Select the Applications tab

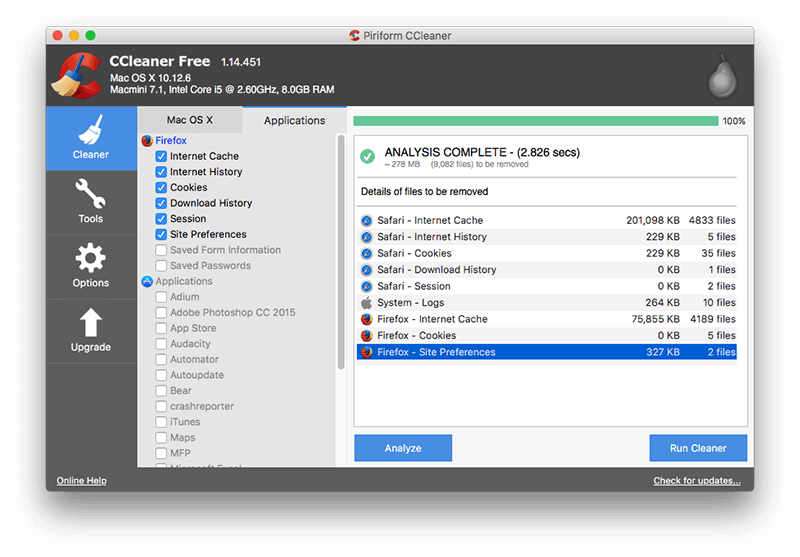(x=294, y=120)
